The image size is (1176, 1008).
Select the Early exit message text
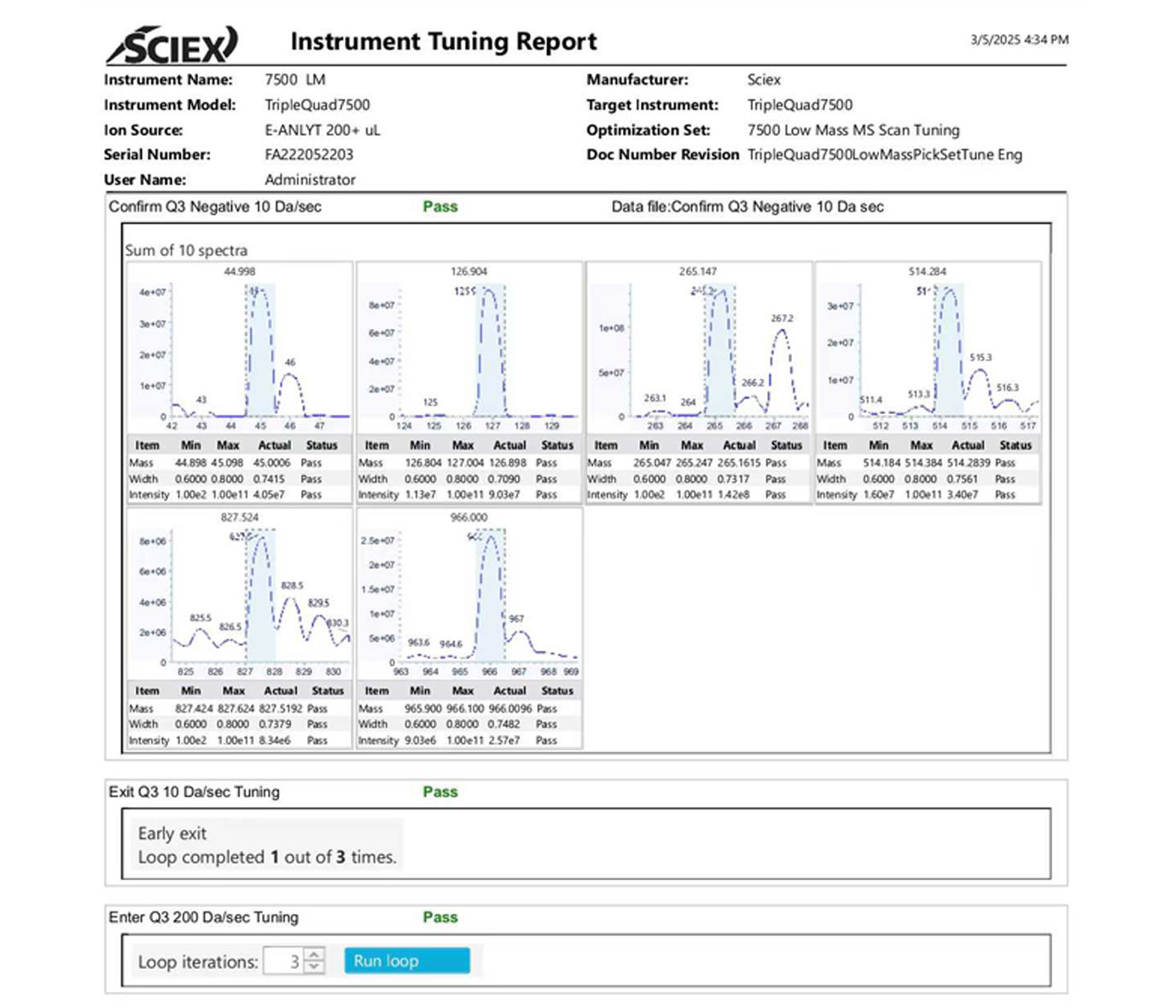point(172,833)
